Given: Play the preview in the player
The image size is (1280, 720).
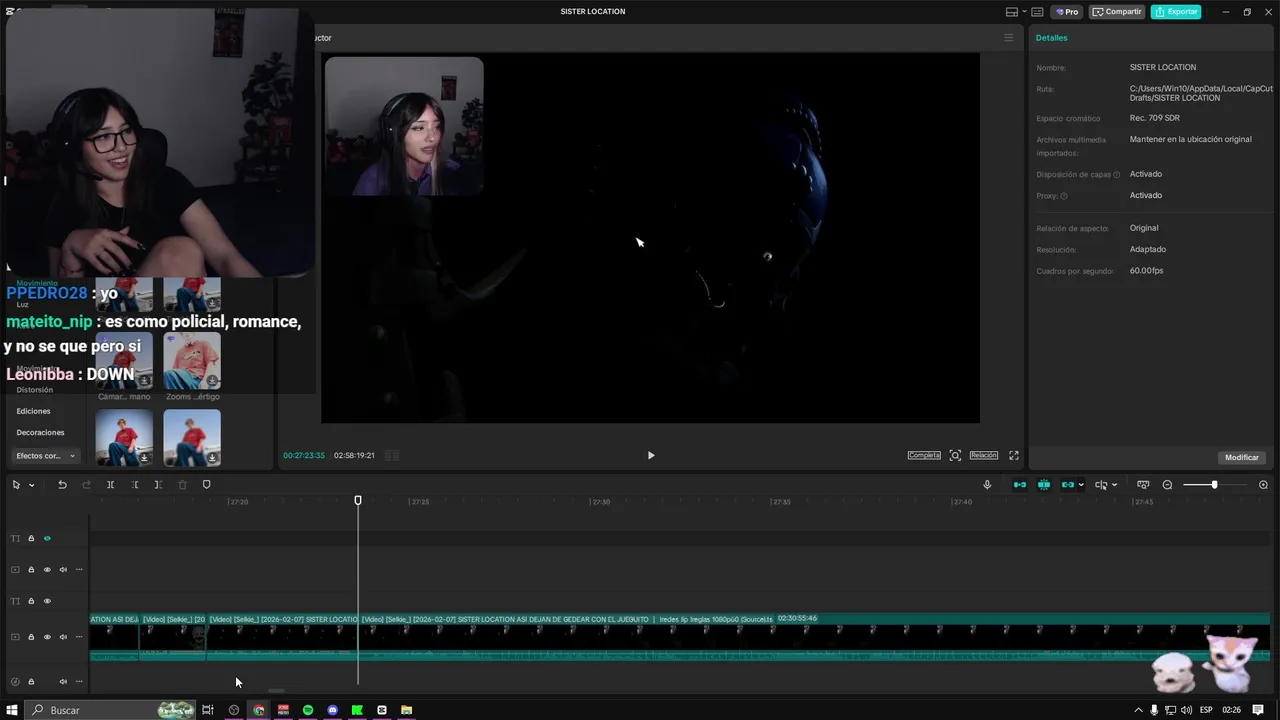Looking at the screenshot, I should click(651, 455).
